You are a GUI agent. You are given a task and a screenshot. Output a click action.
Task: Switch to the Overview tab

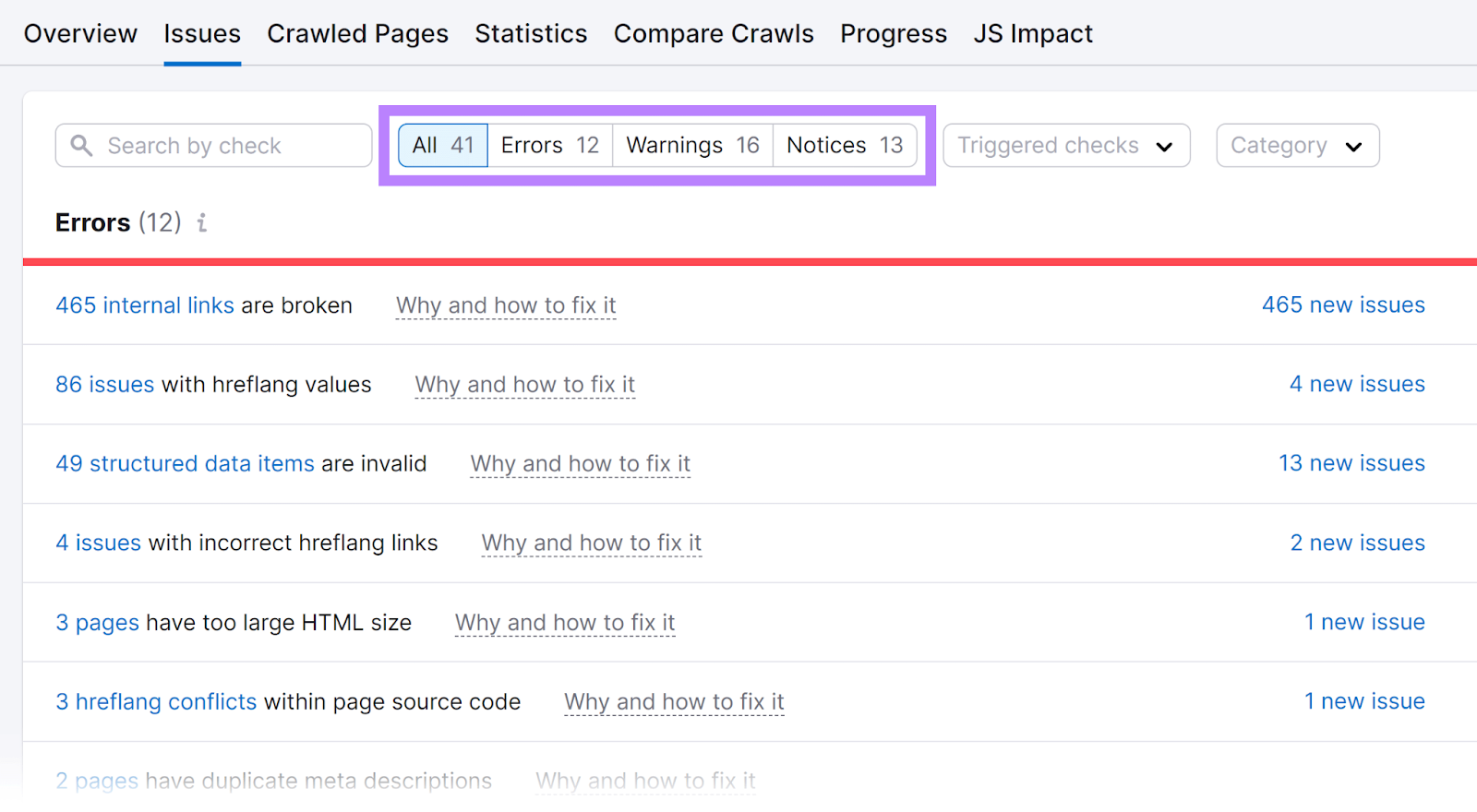coord(80,34)
